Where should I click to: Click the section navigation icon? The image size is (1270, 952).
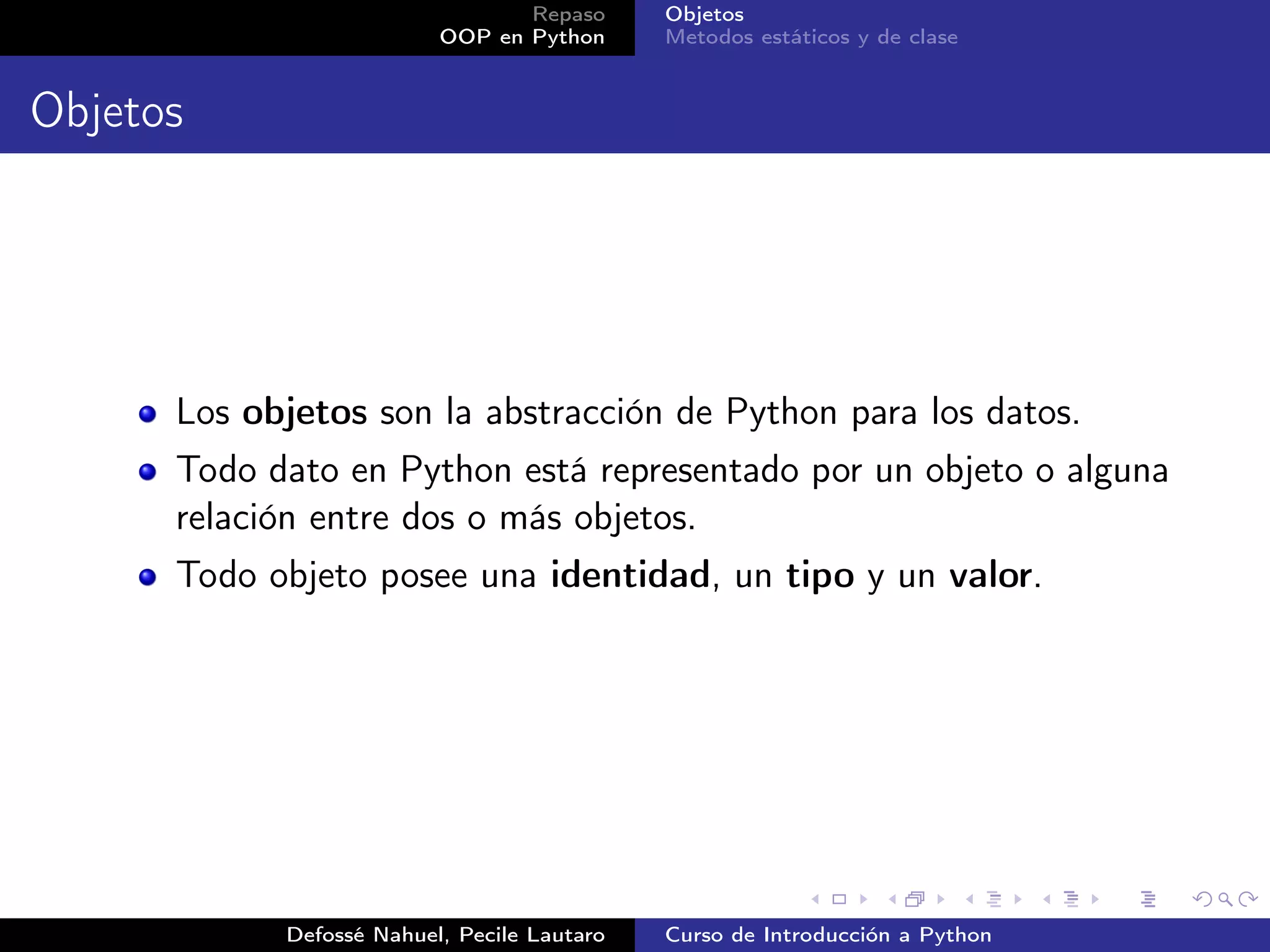(1071, 899)
